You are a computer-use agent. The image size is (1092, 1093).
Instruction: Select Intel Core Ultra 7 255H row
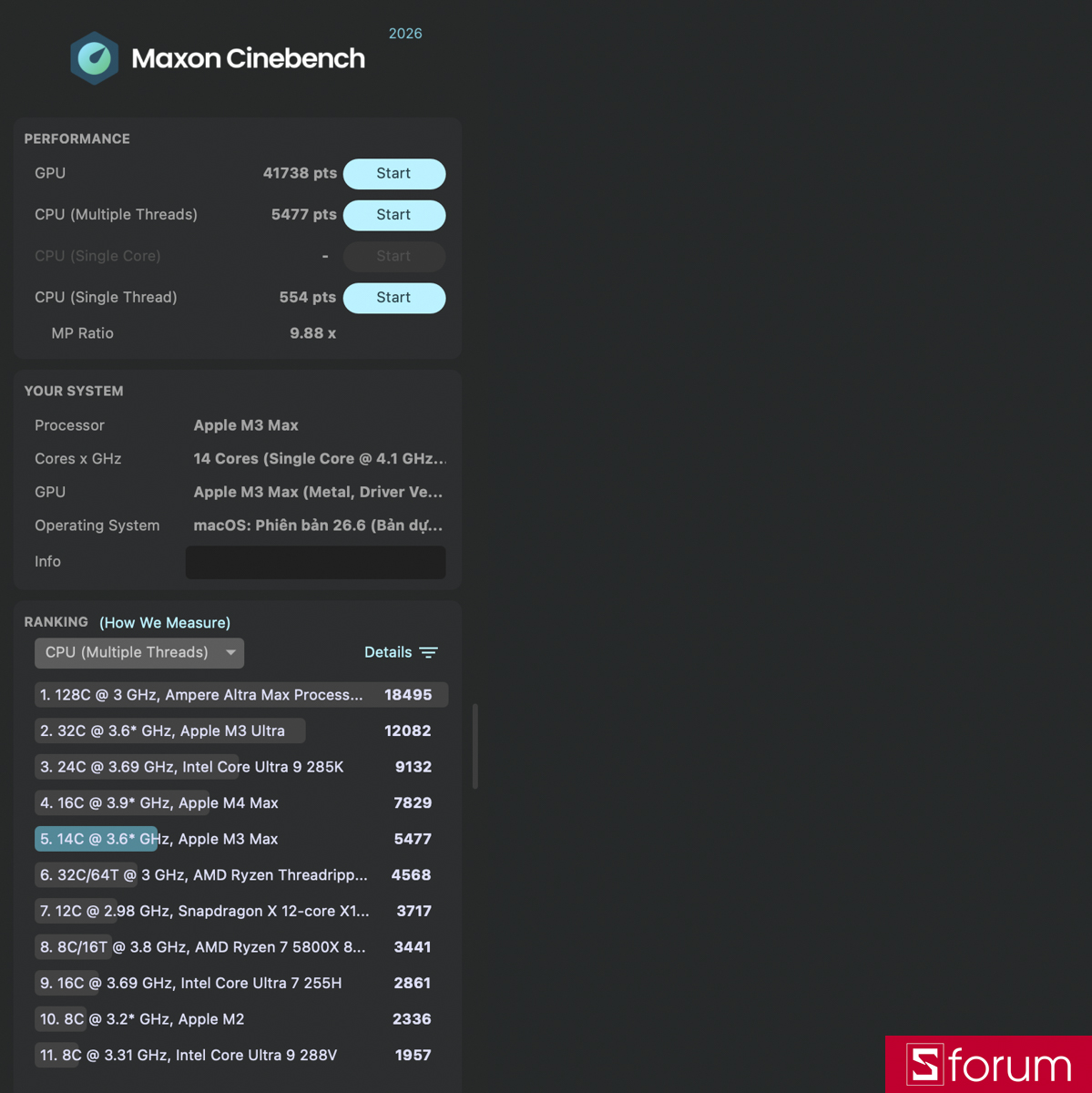(241, 984)
